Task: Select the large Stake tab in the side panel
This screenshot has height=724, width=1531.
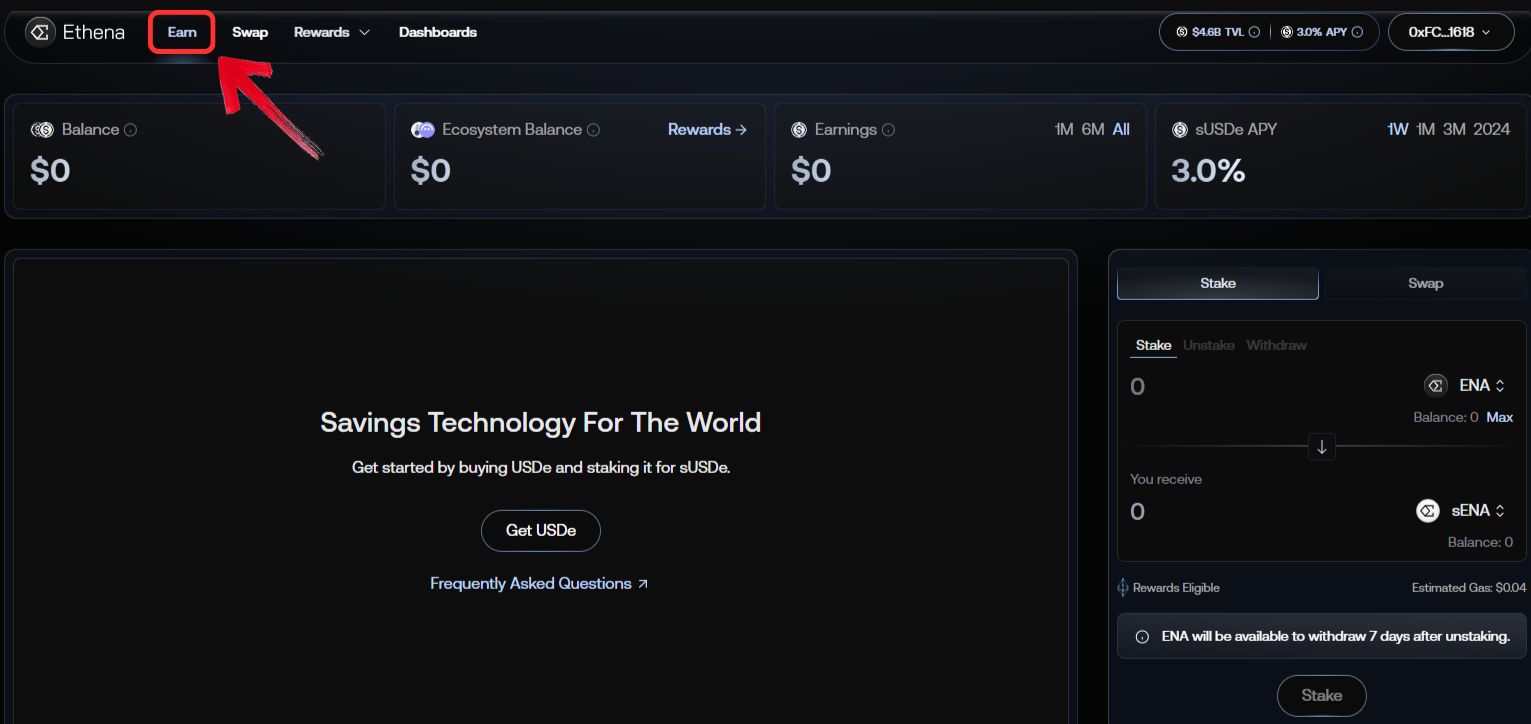Action: click(1218, 283)
